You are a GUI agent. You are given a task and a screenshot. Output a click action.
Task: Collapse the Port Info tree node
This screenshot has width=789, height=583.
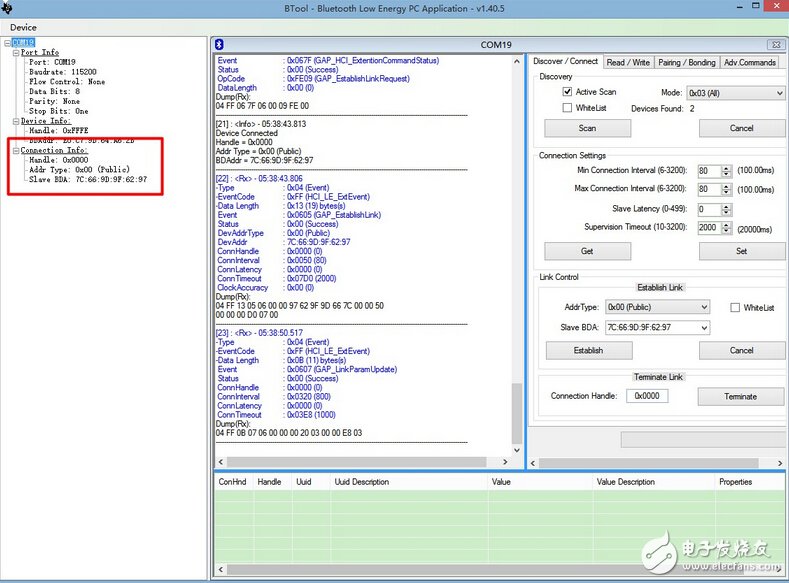coord(16,52)
